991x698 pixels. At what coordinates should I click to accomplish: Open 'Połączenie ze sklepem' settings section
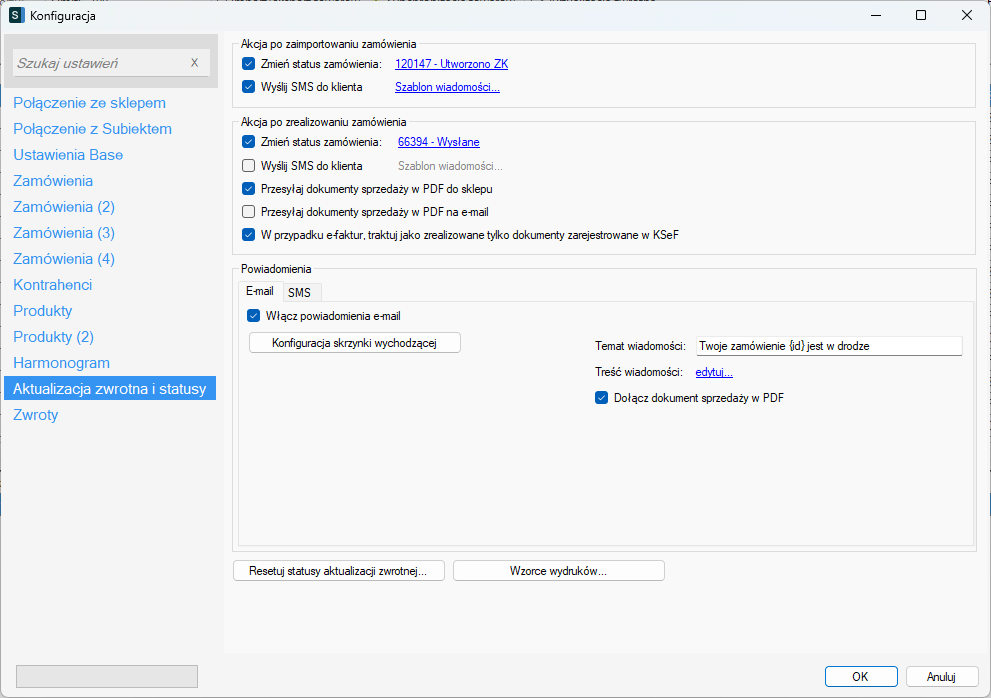point(89,103)
